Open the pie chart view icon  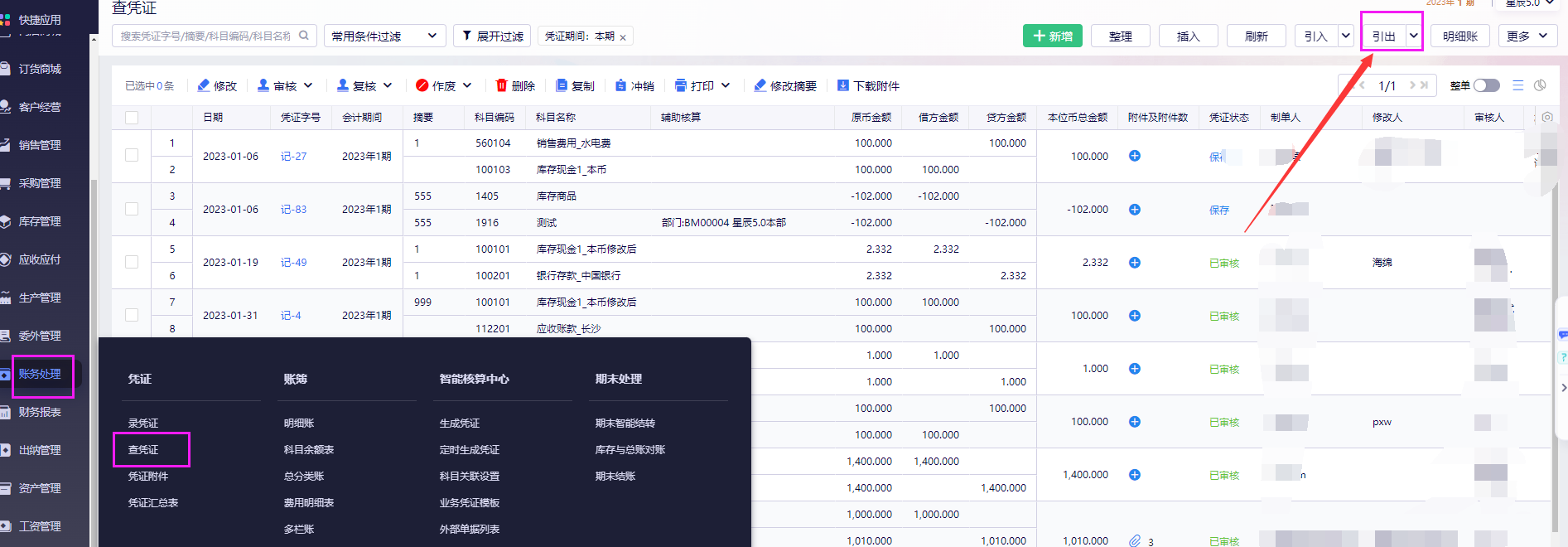[x=1540, y=85]
